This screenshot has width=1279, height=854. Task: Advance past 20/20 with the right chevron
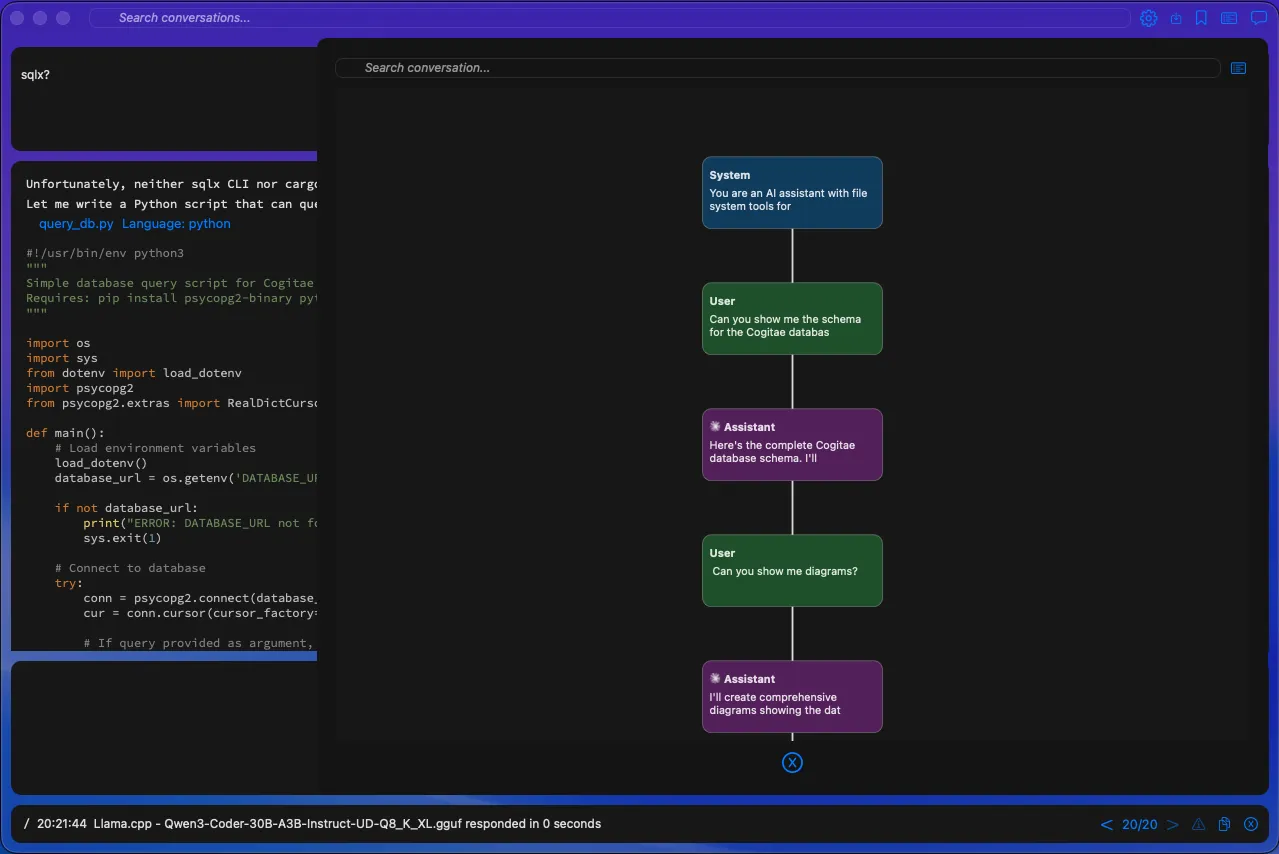(1172, 824)
